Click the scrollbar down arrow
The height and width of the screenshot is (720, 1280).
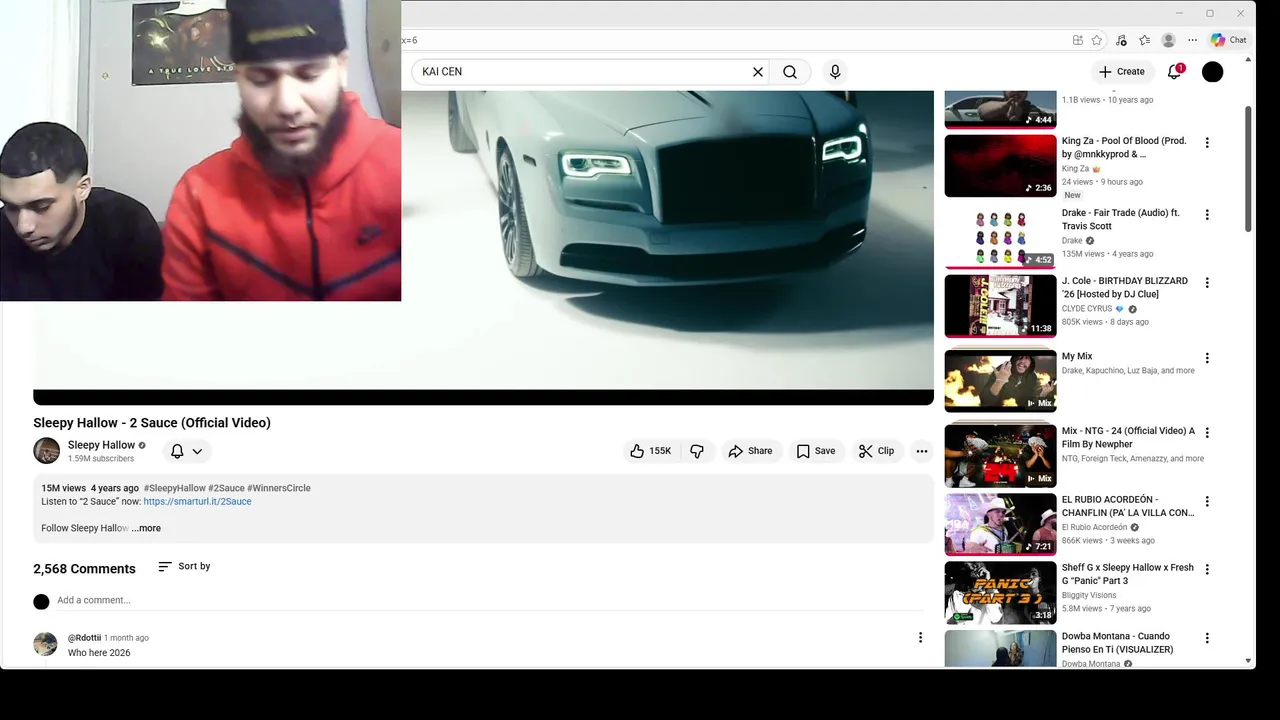1248,661
